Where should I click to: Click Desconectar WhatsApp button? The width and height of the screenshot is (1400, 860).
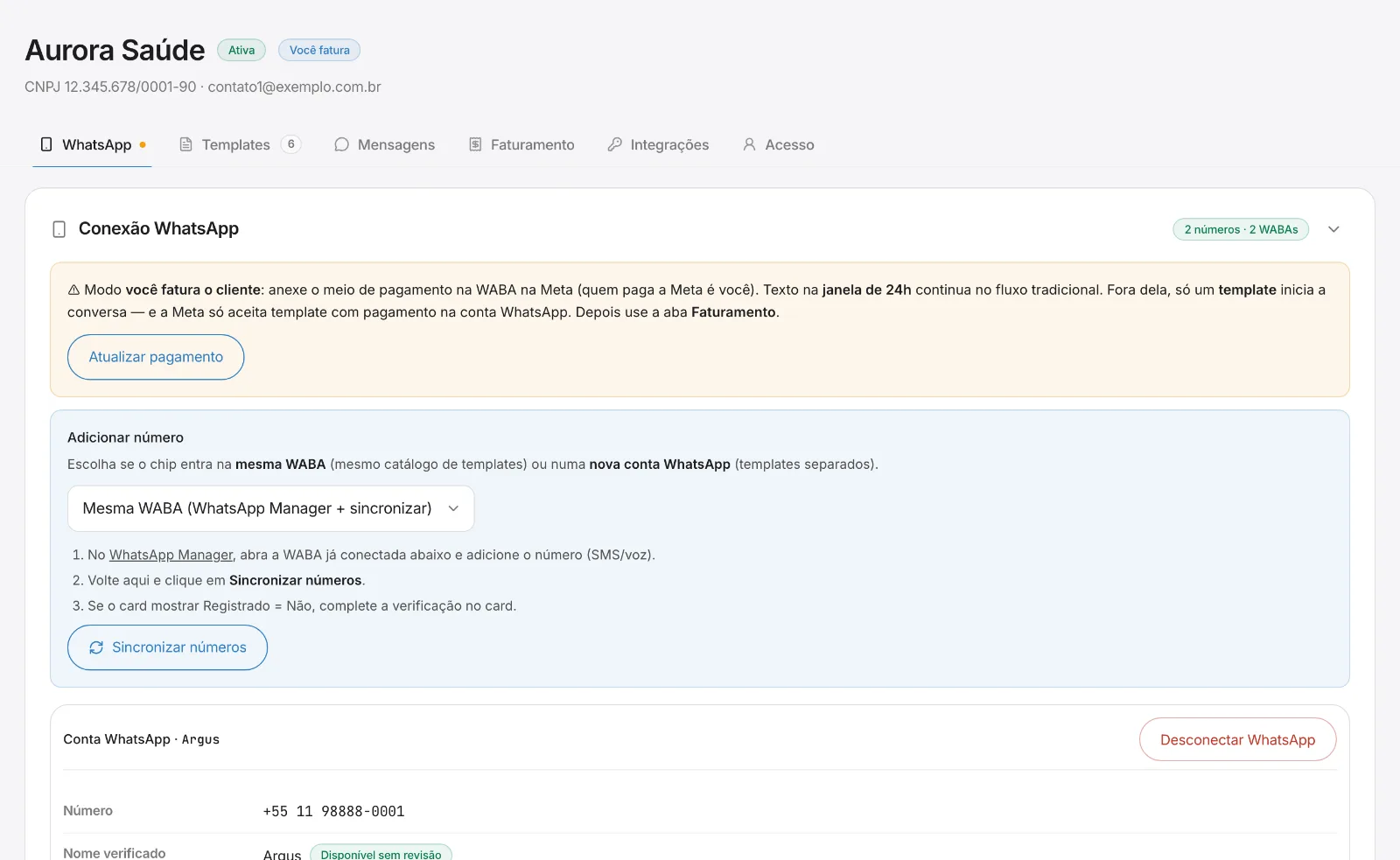tap(1237, 739)
